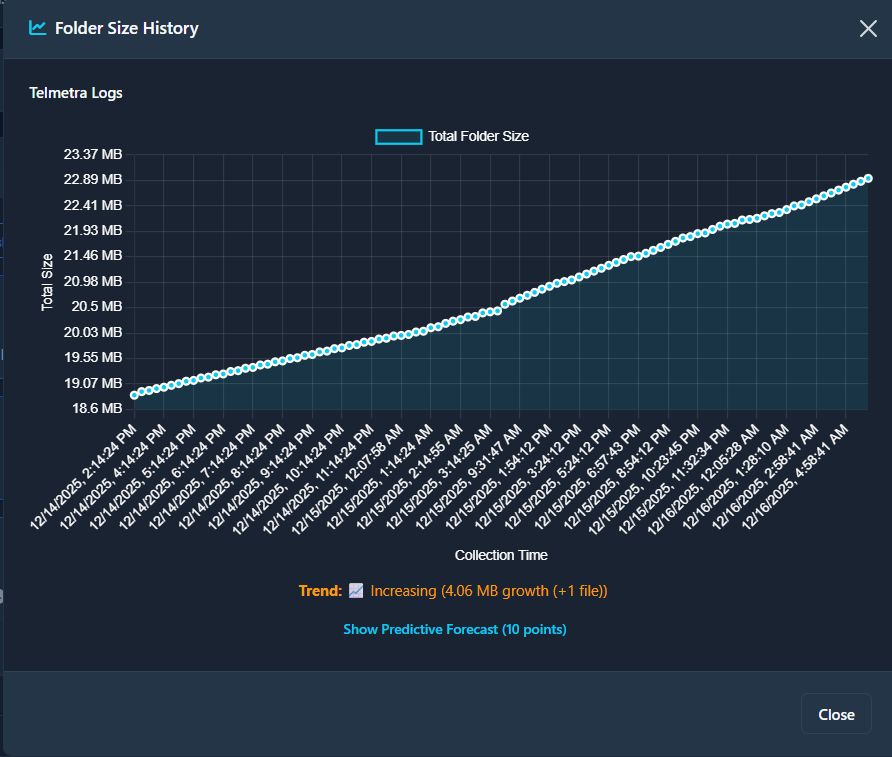The height and width of the screenshot is (757, 892).
Task: Click the '12/16/2025, 12:05:28 AM' x-axis label
Action: (x=703, y=479)
